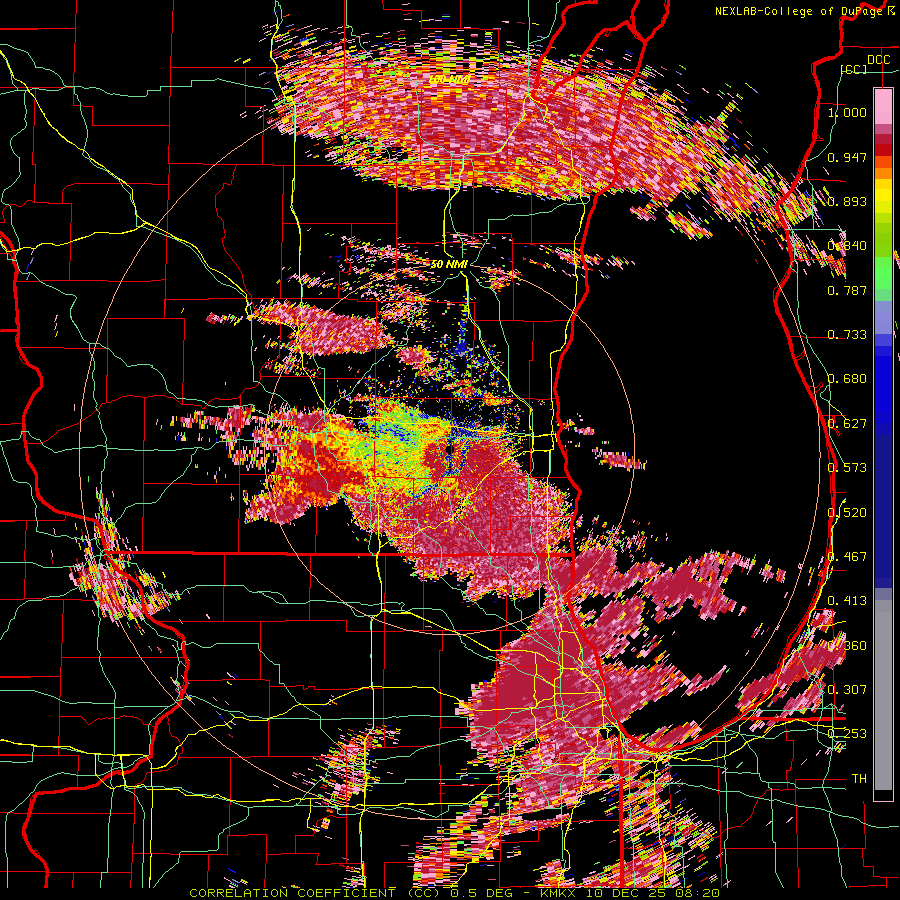Screen dimensions: 900x900
Task: Click the 0.520 colorbar value label
Action: (x=847, y=512)
